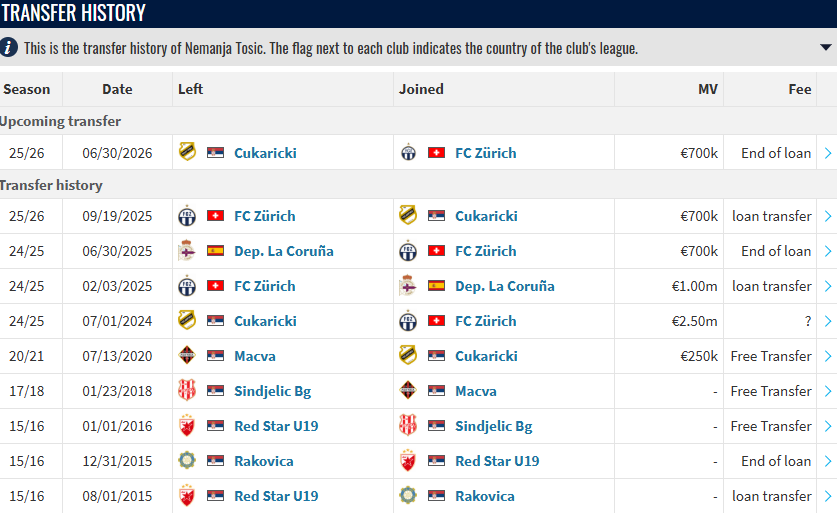Click the Spanish flag next to Dep. La Coruña joined
The height and width of the screenshot is (513, 837).
[x=436, y=286]
